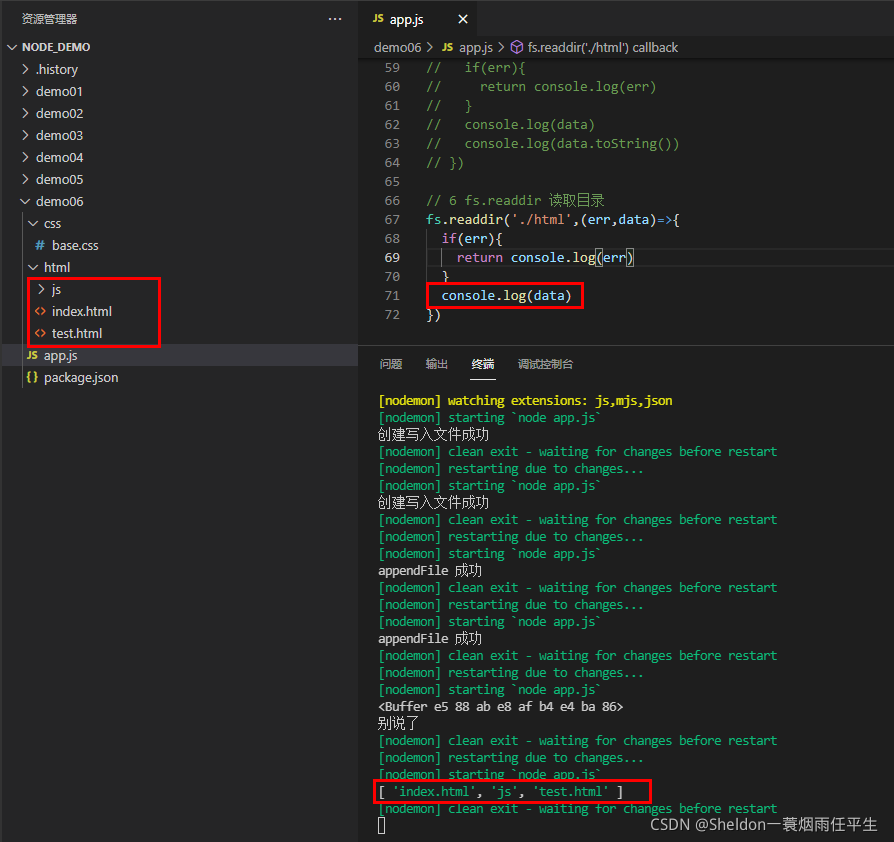Image resolution: width=894 pixels, height=842 pixels.
Task: Click the first 'appendFile 成功' terminal line
Action: click(x=430, y=571)
